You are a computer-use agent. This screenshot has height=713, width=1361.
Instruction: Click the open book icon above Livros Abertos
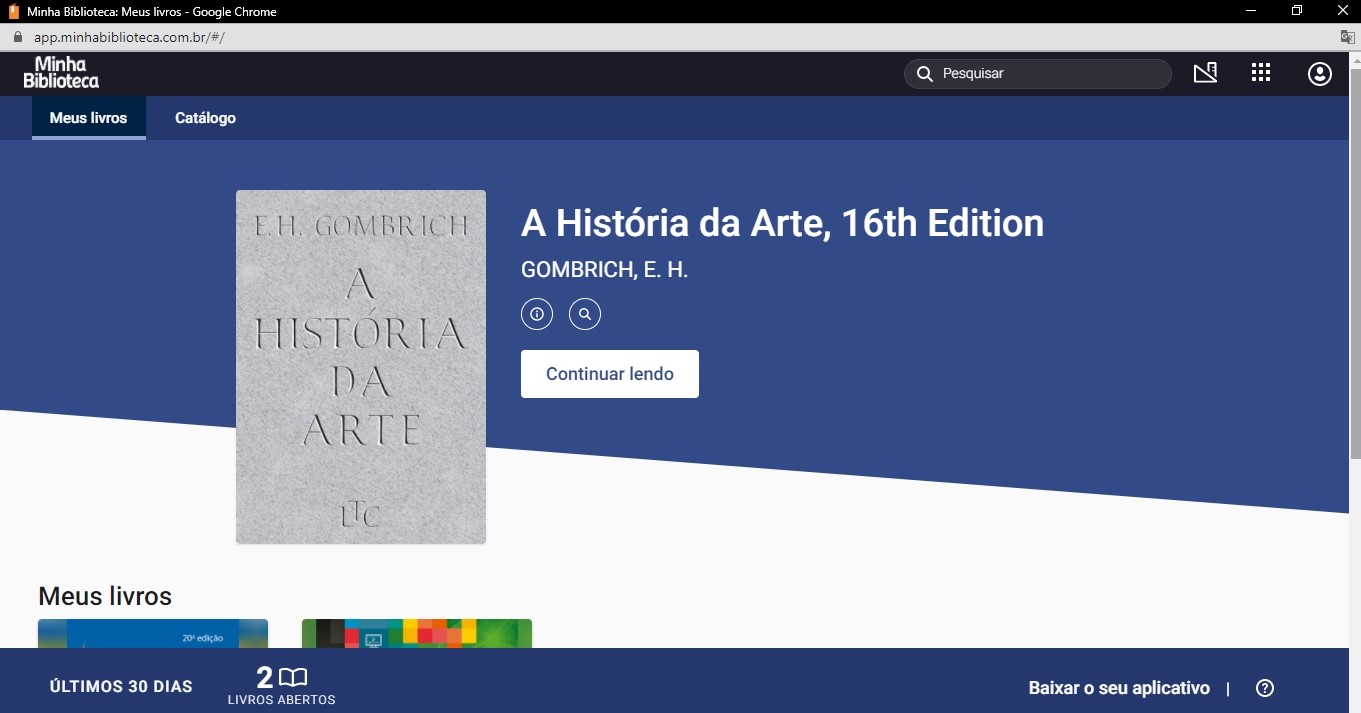pyautogui.click(x=293, y=677)
